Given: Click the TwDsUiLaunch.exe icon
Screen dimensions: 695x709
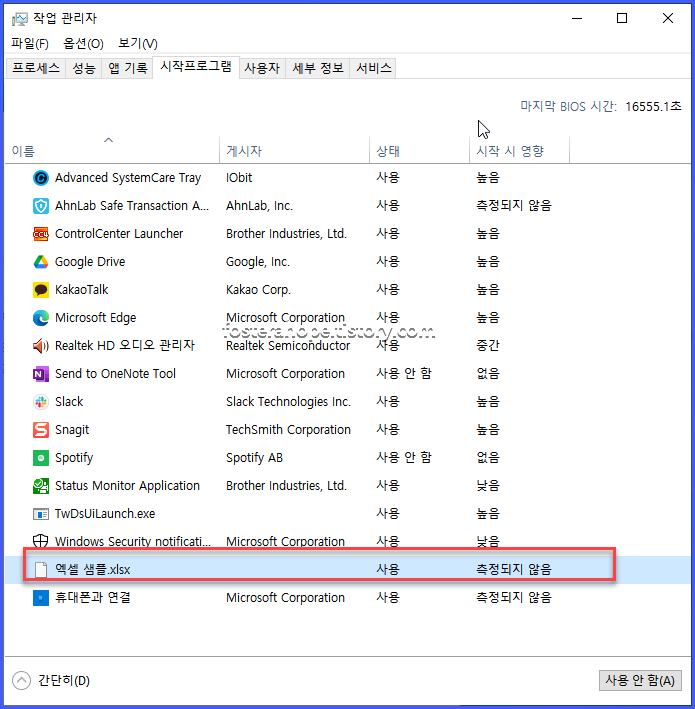Looking at the screenshot, I should [41, 514].
